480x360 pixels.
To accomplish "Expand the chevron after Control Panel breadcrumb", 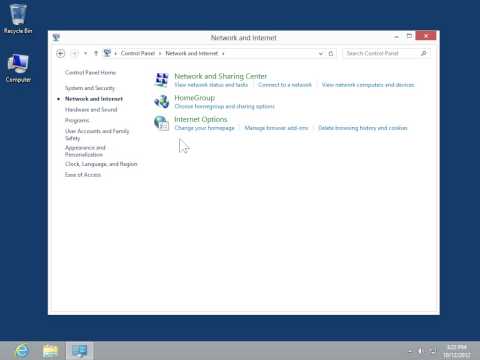I will click(160, 53).
